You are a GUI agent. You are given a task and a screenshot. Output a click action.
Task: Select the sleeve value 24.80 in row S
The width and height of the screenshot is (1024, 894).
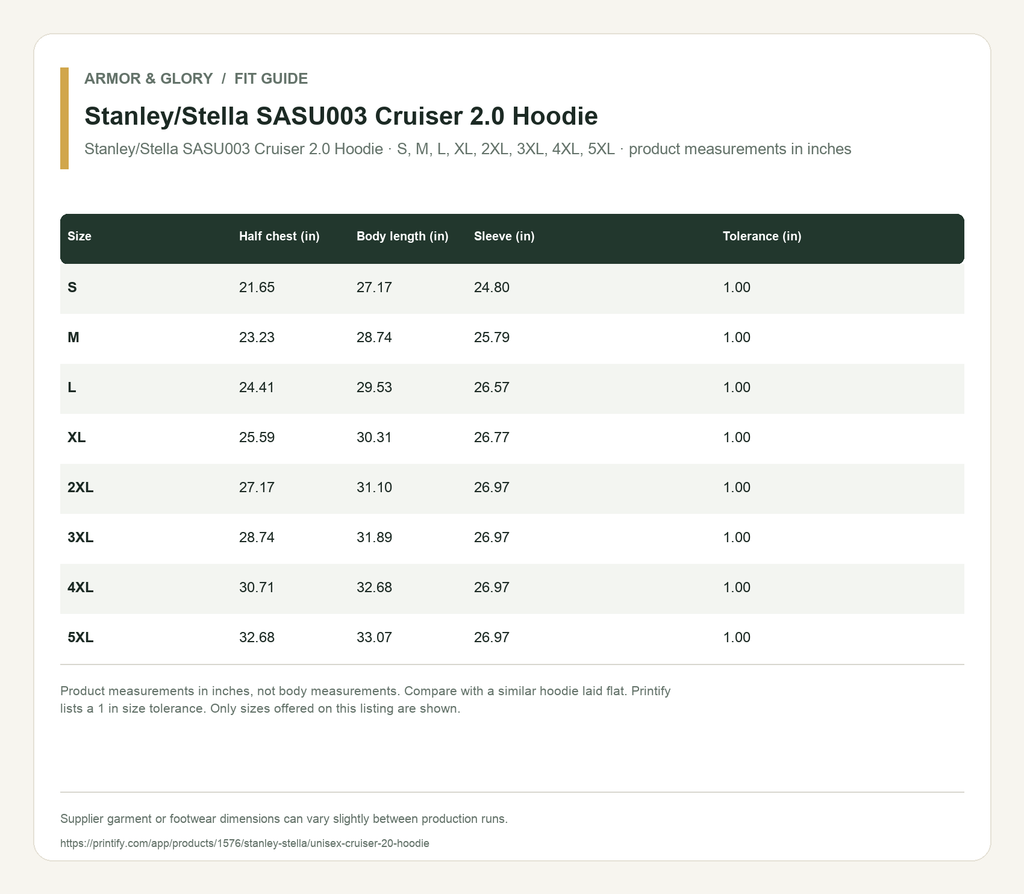[492, 287]
